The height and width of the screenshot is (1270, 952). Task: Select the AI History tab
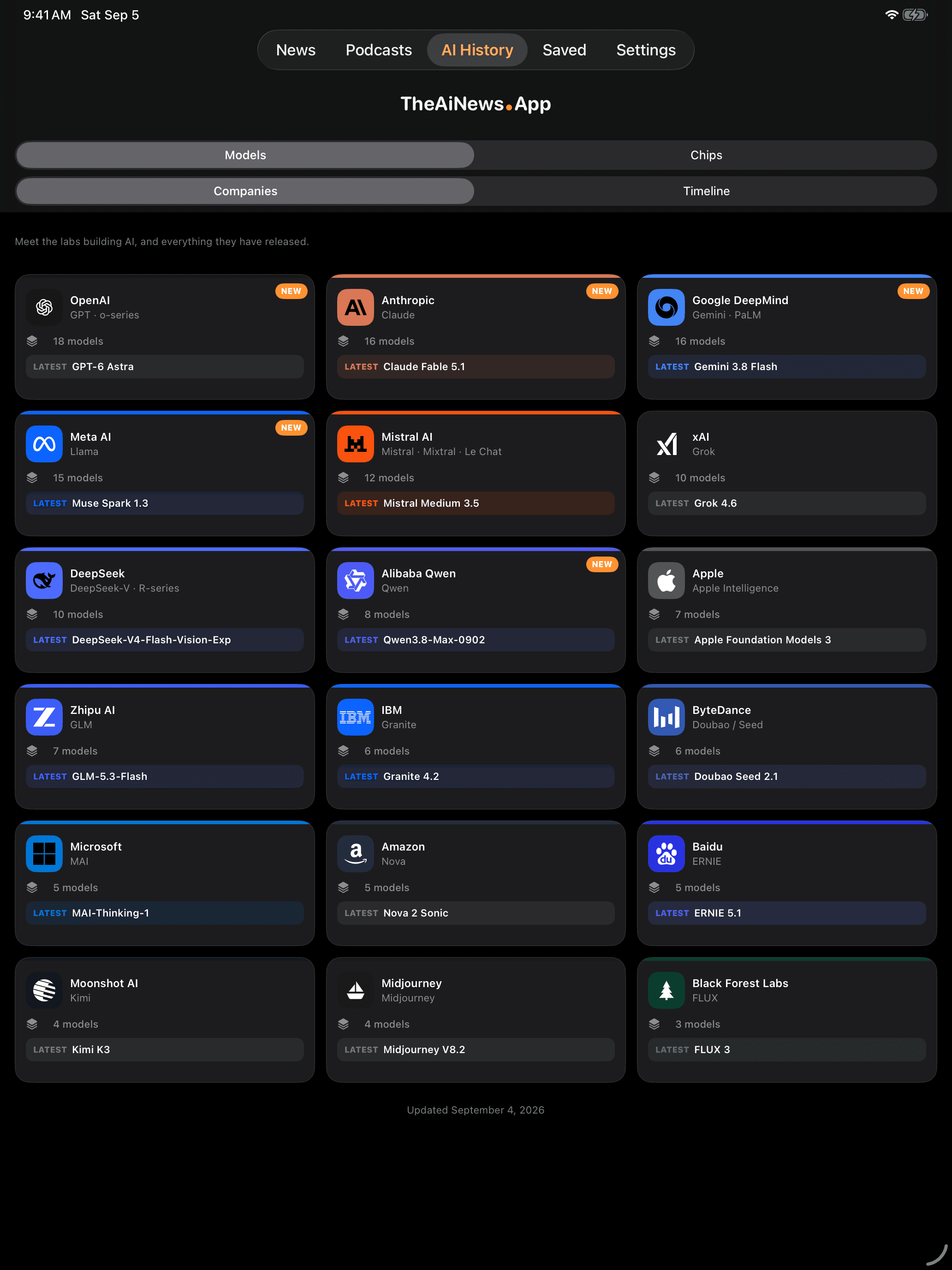click(477, 50)
